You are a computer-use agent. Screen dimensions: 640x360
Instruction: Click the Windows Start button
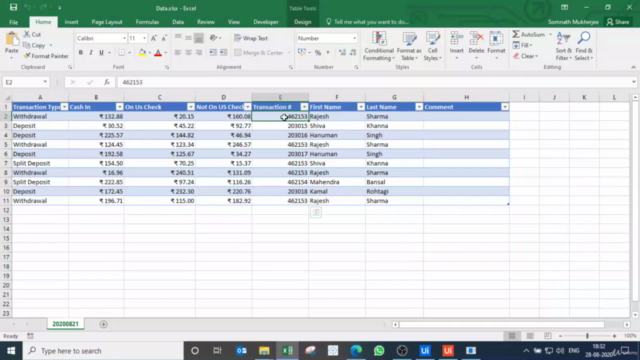click(11, 351)
